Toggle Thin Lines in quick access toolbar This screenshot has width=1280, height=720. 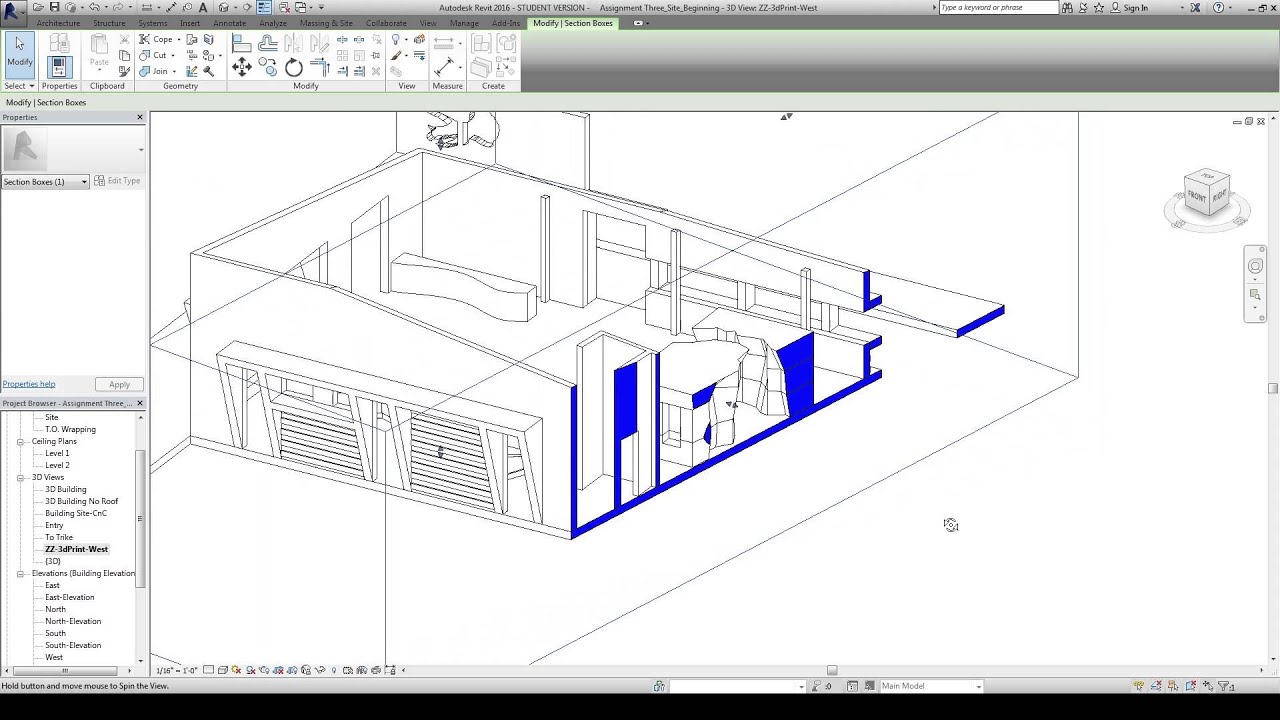click(x=264, y=7)
